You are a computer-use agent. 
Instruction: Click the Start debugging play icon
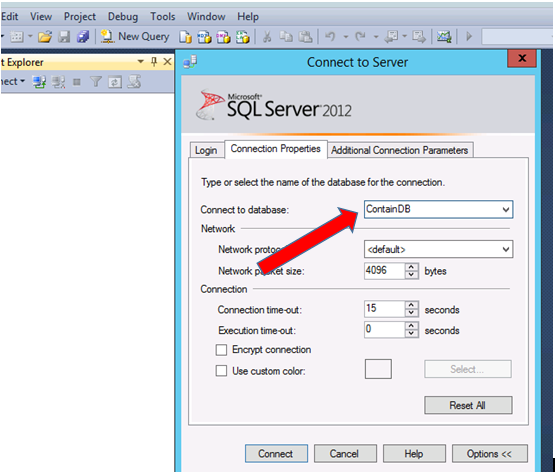pyautogui.click(x=469, y=37)
